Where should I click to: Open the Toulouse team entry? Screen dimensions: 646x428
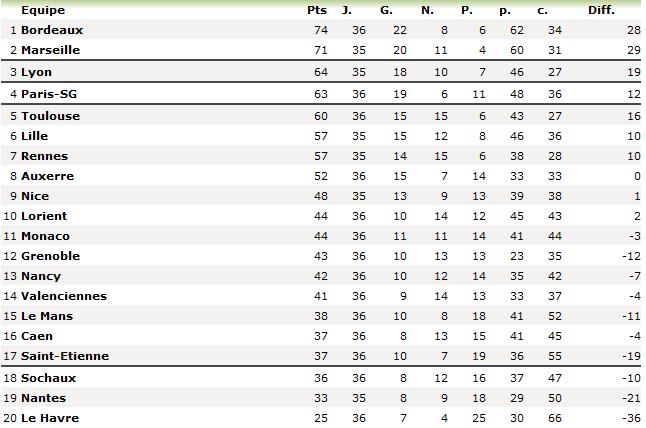pyautogui.click(x=50, y=116)
